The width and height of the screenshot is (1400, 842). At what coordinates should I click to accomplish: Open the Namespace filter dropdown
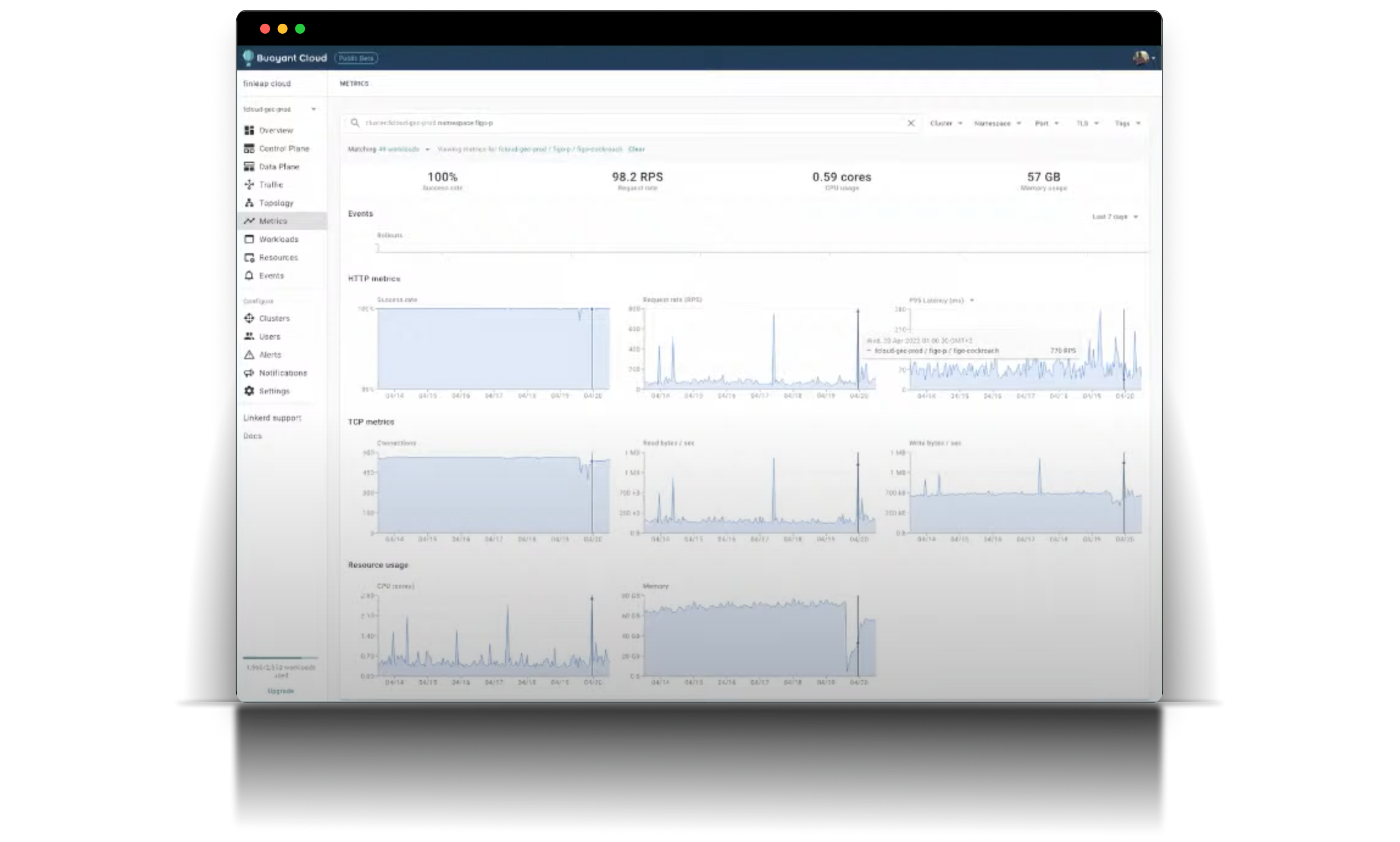997,123
